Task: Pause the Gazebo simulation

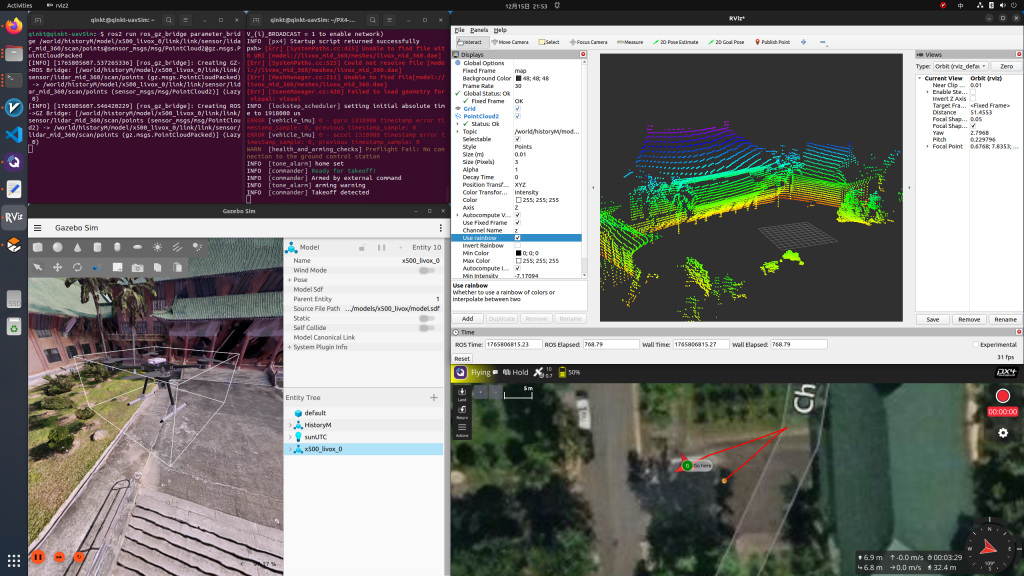Action: tap(38, 556)
